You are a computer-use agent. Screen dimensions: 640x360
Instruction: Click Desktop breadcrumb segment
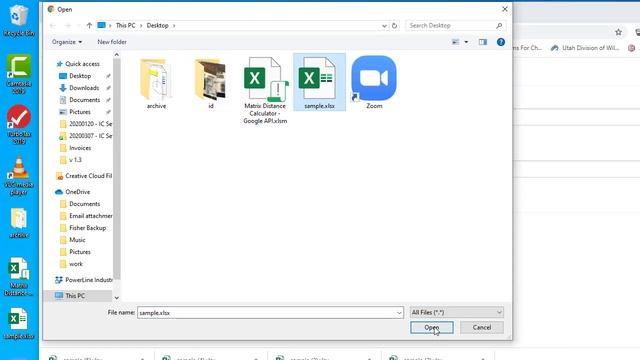click(x=158, y=25)
